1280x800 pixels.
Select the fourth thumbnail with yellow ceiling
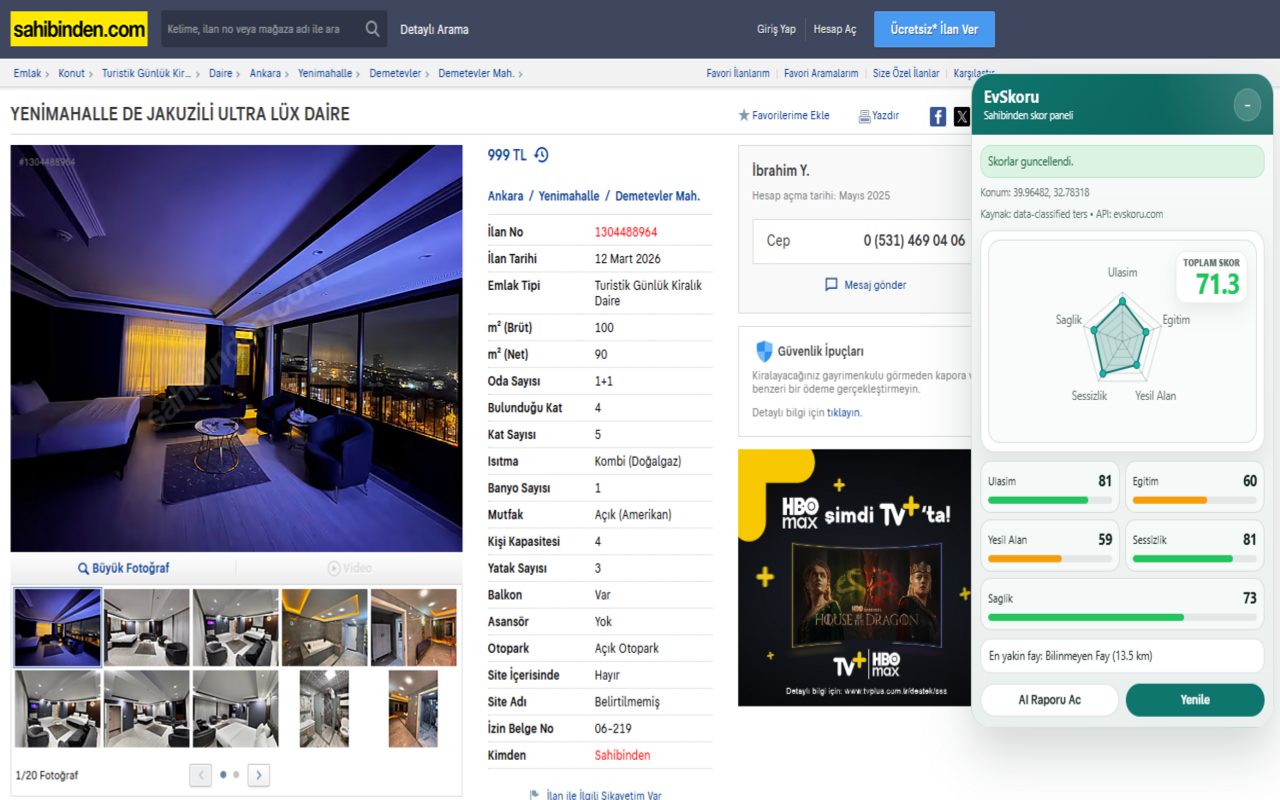click(x=325, y=627)
